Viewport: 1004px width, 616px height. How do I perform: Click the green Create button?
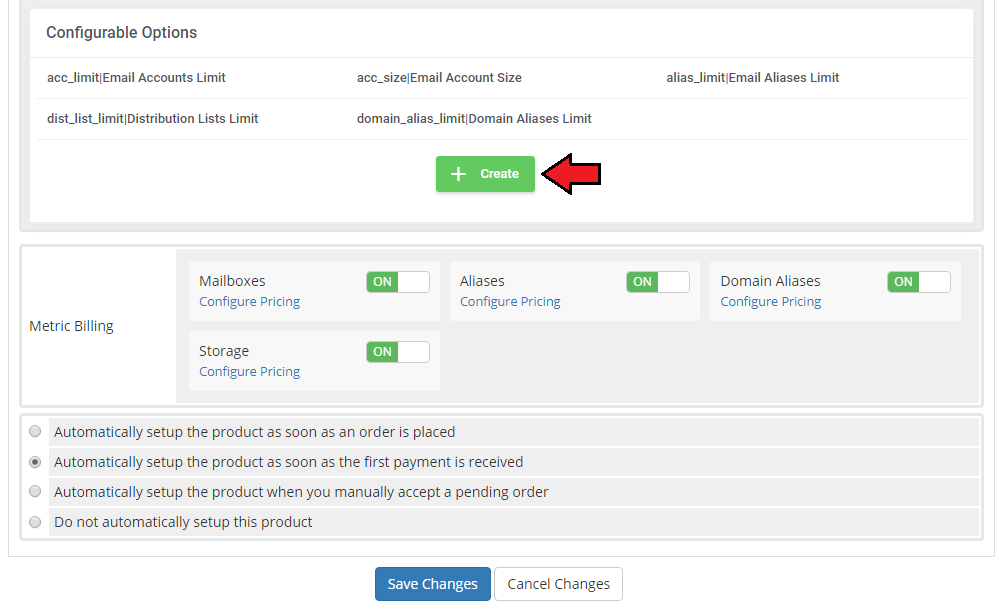(485, 174)
